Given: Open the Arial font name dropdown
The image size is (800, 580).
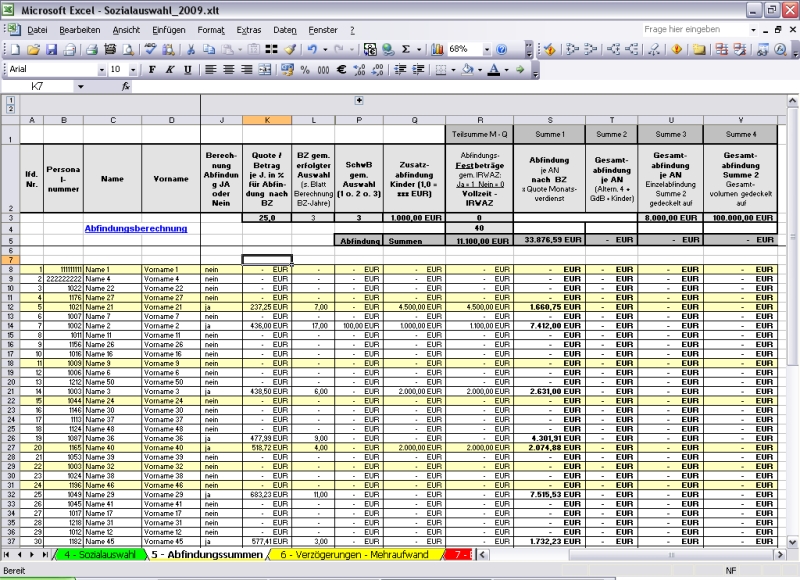Looking at the screenshot, I should 102,69.
